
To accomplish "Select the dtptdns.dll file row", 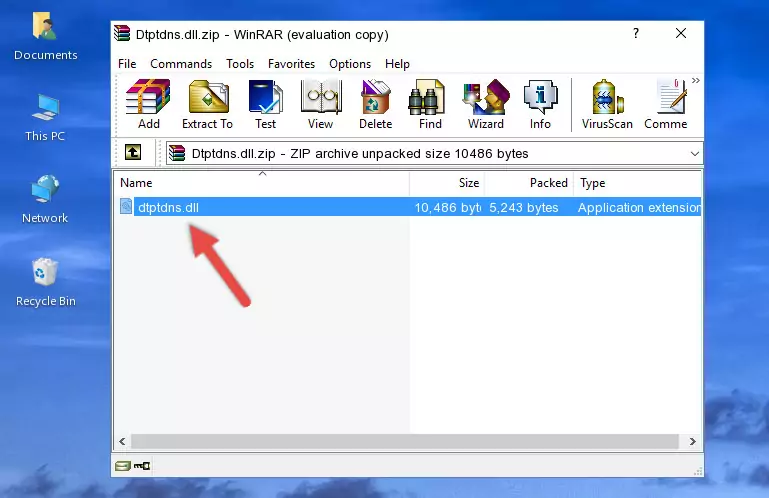I will click(408, 207).
